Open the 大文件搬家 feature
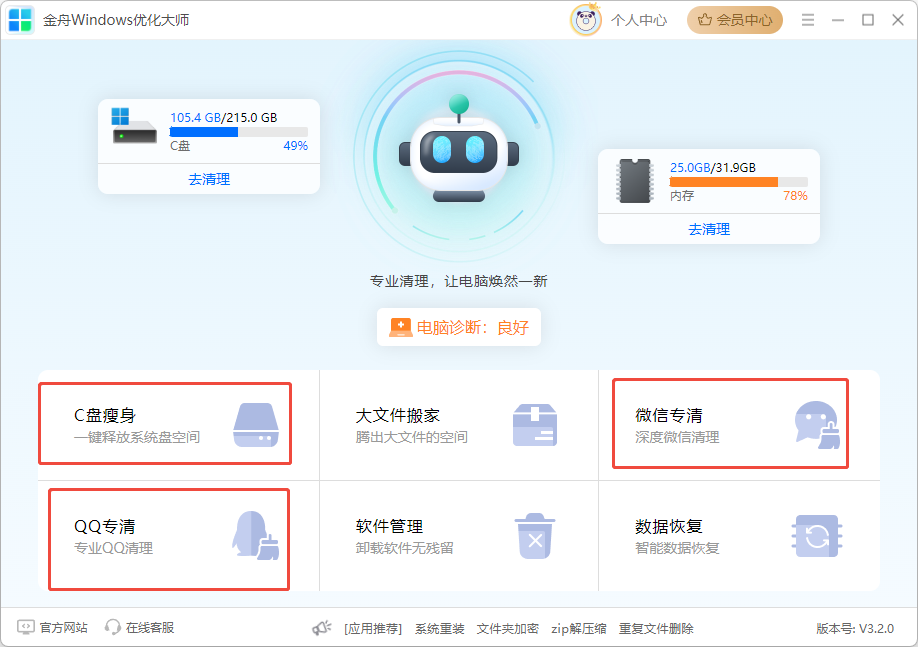This screenshot has height=647, width=918. (459, 425)
